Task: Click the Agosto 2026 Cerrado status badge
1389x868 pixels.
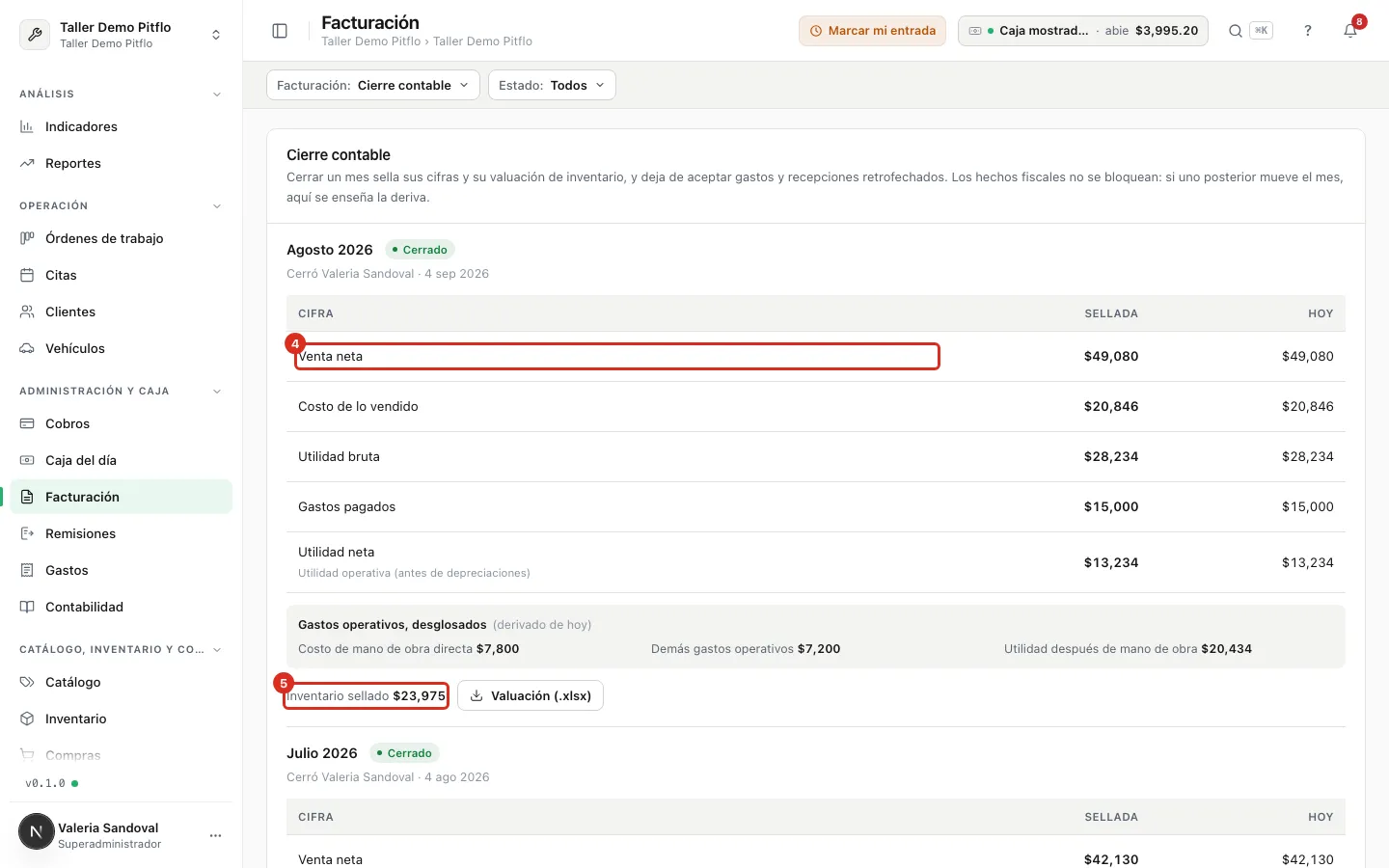Action: 420,250
